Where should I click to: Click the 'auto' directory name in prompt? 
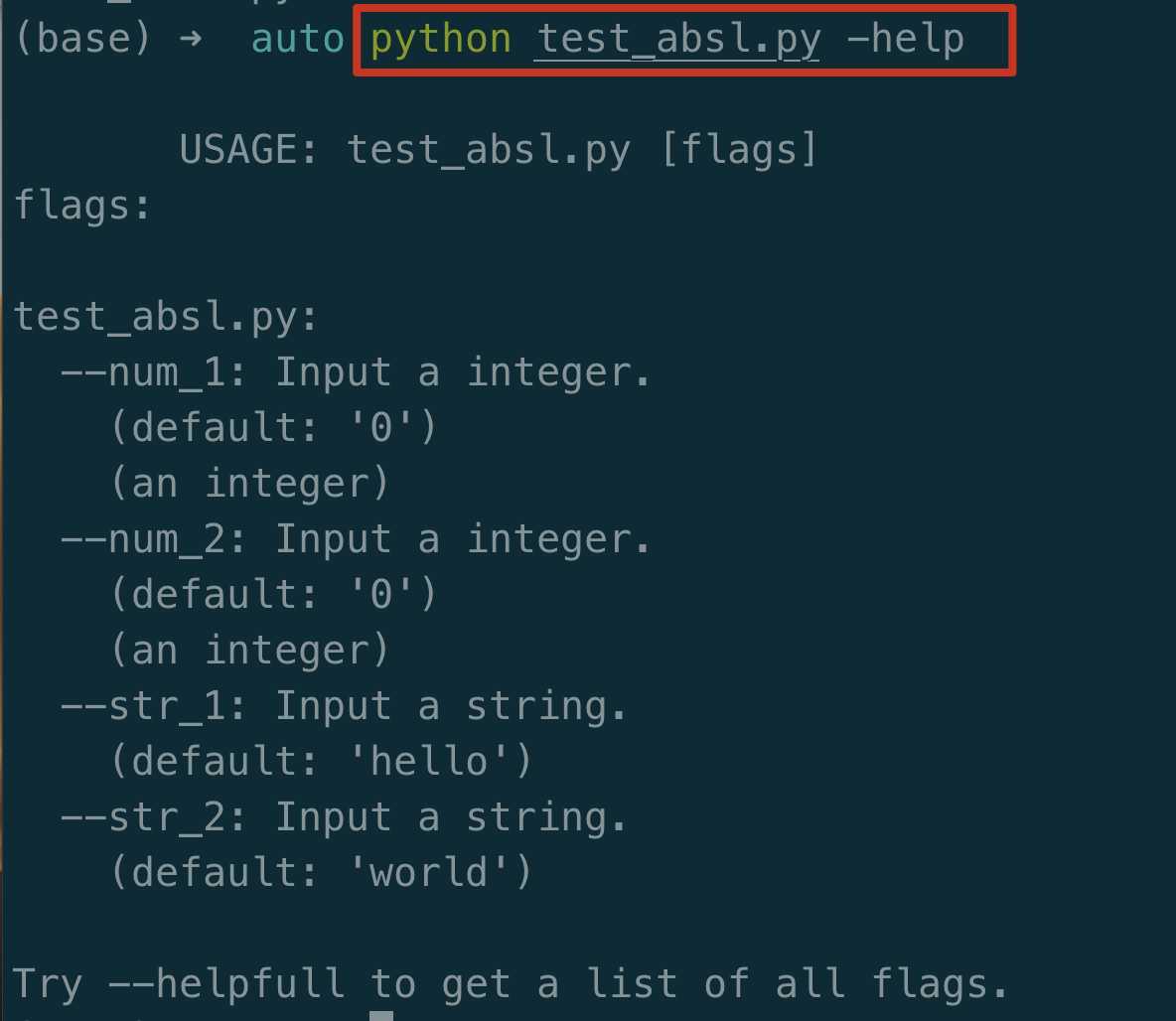(298, 39)
